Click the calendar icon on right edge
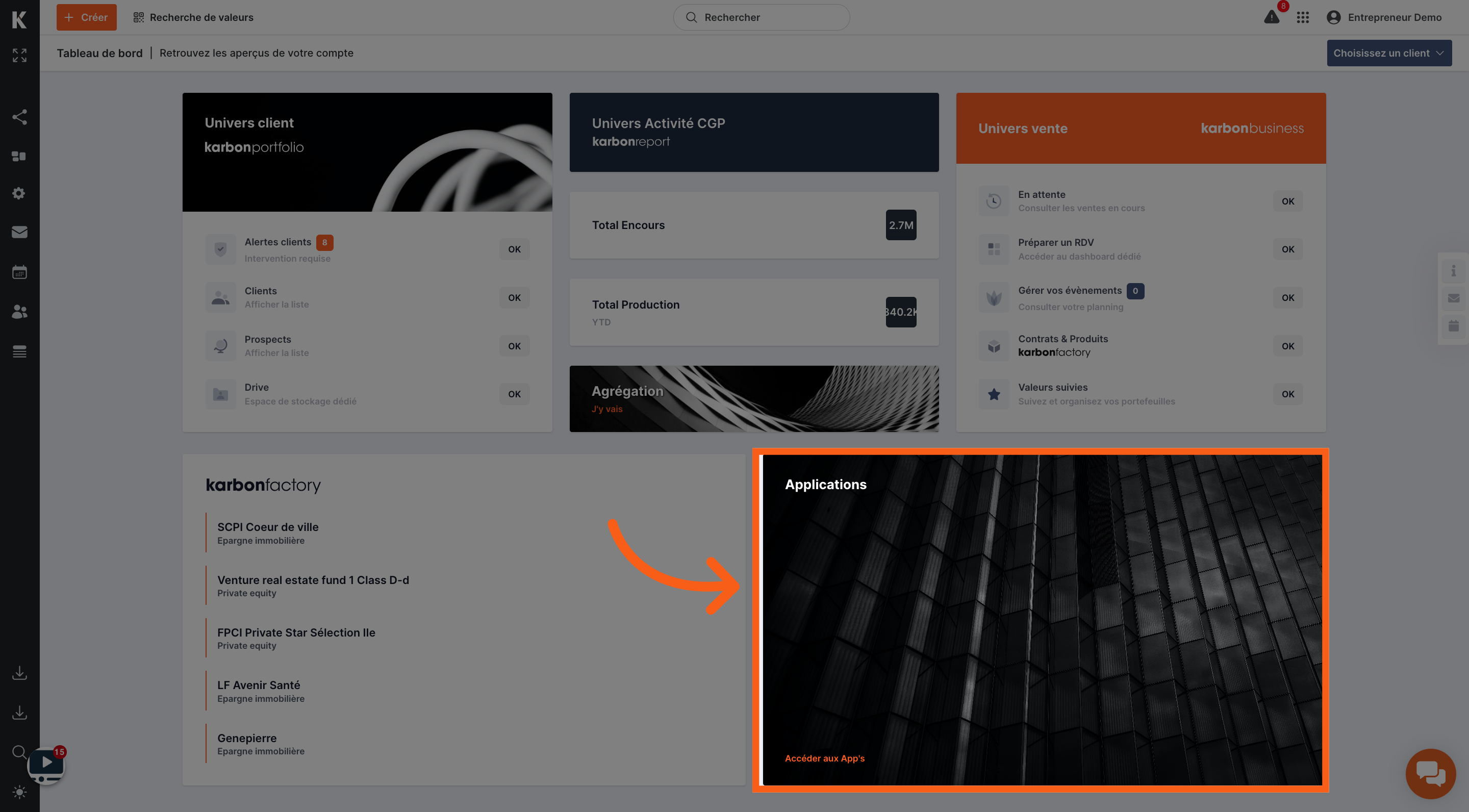The width and height of the screenshot is (1469, 812). pyautogui.click(x=1454, y=325)
